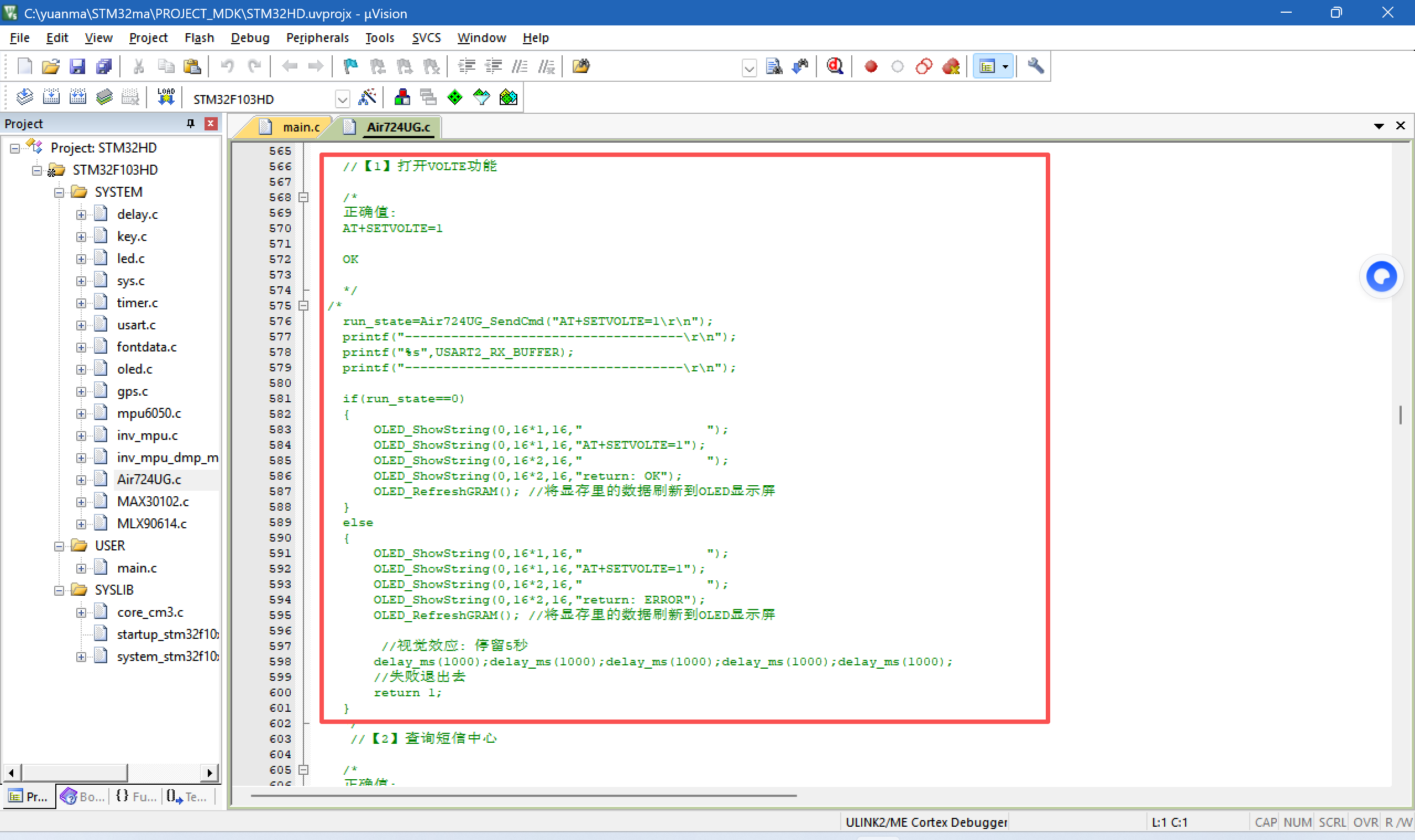
Task: Click the project panel right scroll arrow
Action: point(209,773)
